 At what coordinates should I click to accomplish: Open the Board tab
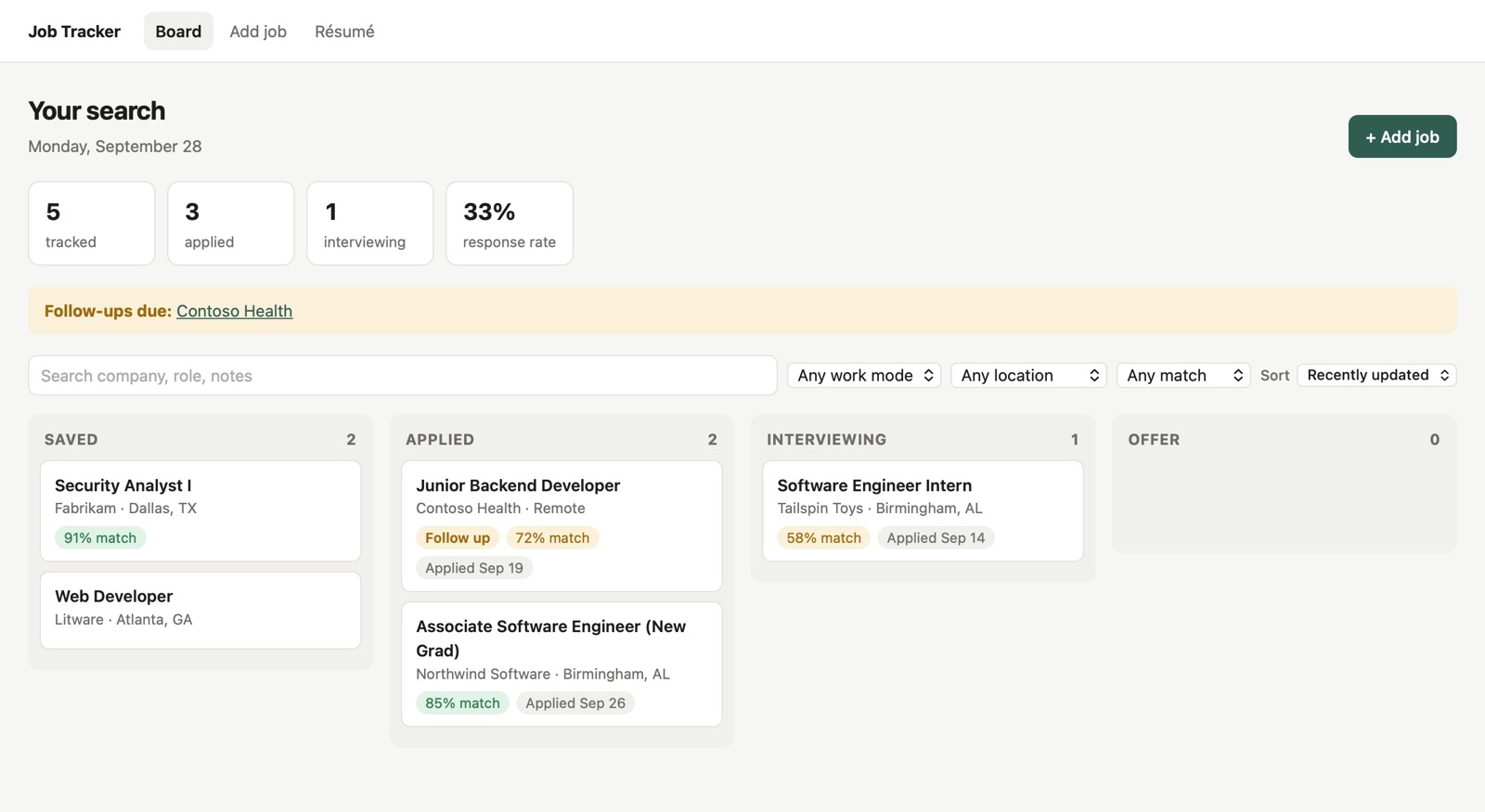pos(178,32)
